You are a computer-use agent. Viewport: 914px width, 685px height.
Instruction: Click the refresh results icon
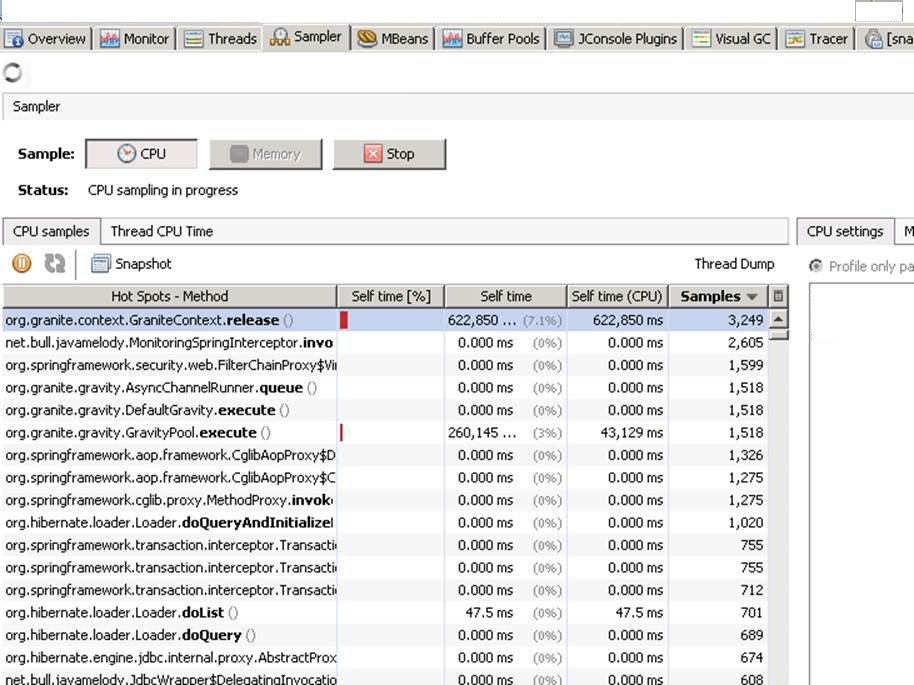point(55,264)
